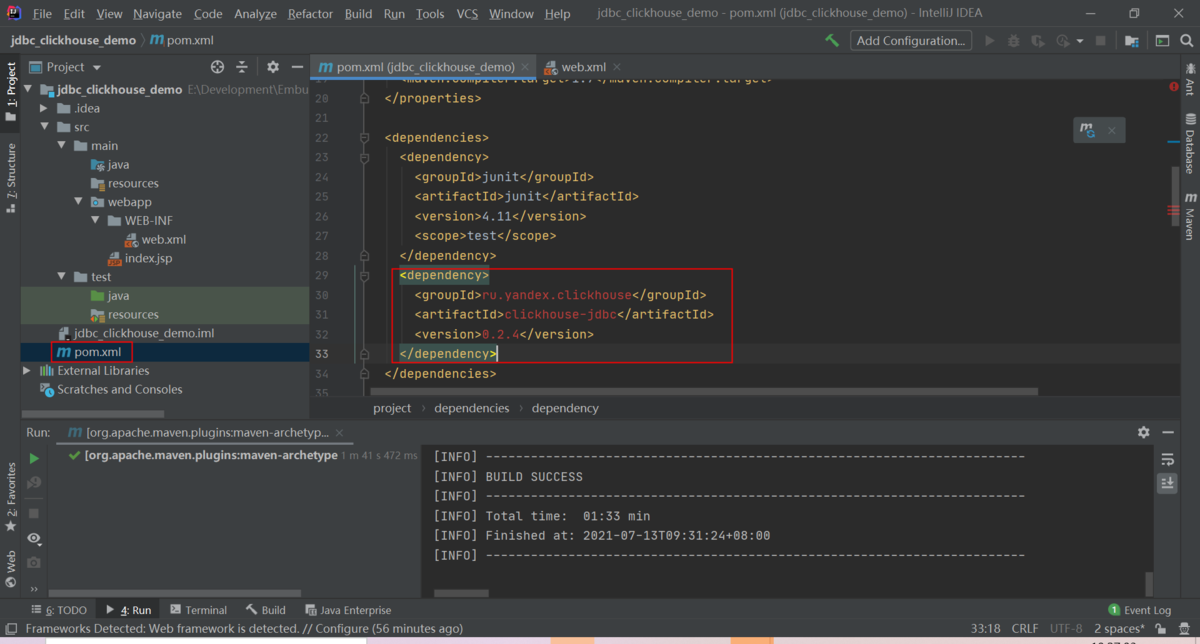
Task: Collapse jdbc_clickhouse_demo root node
Action: 30,89
